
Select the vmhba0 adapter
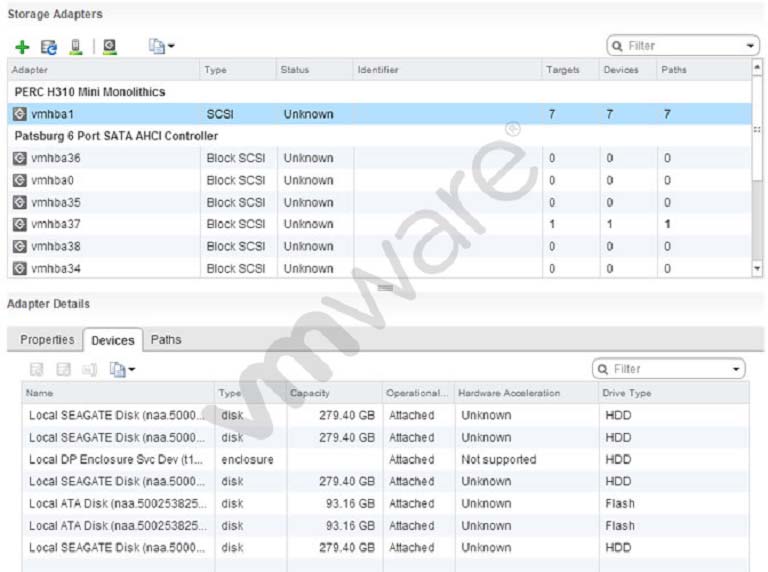pyautogui.click(x=380, y=180)
